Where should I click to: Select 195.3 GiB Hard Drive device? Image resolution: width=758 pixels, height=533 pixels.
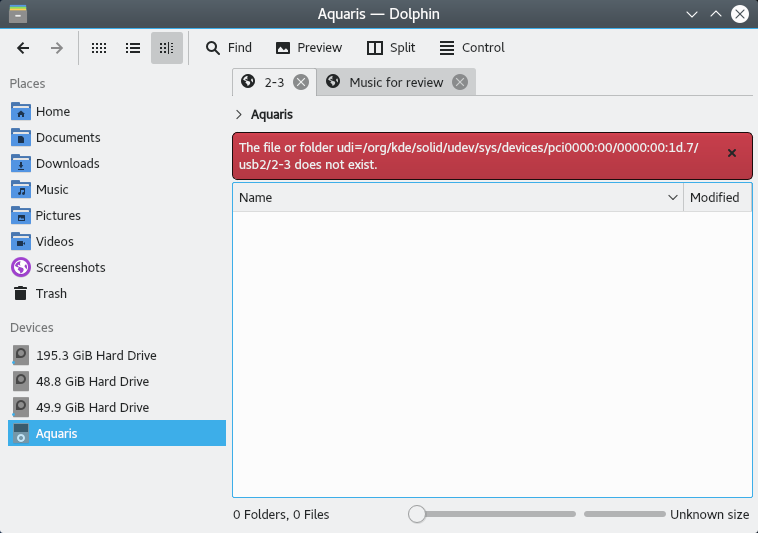[x=117, y=356]
